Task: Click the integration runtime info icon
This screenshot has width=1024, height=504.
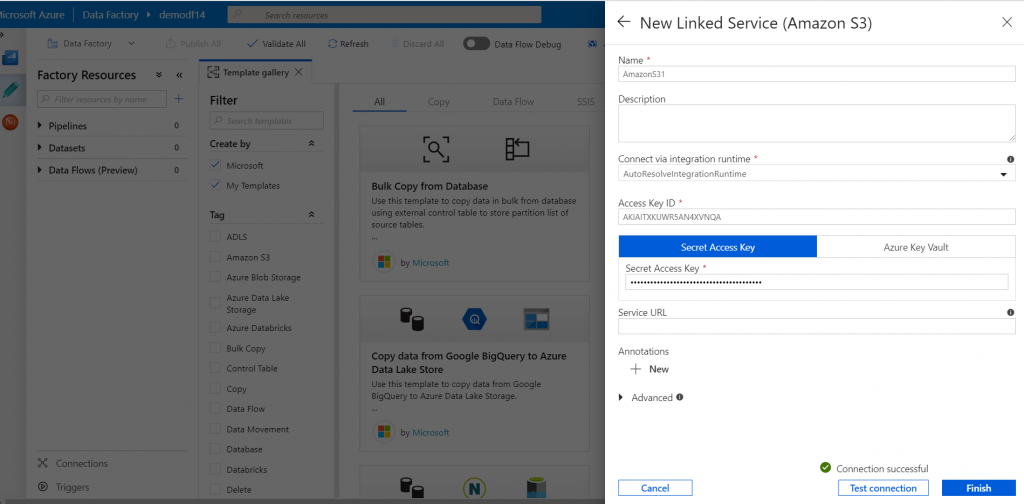Action: 1010,159
